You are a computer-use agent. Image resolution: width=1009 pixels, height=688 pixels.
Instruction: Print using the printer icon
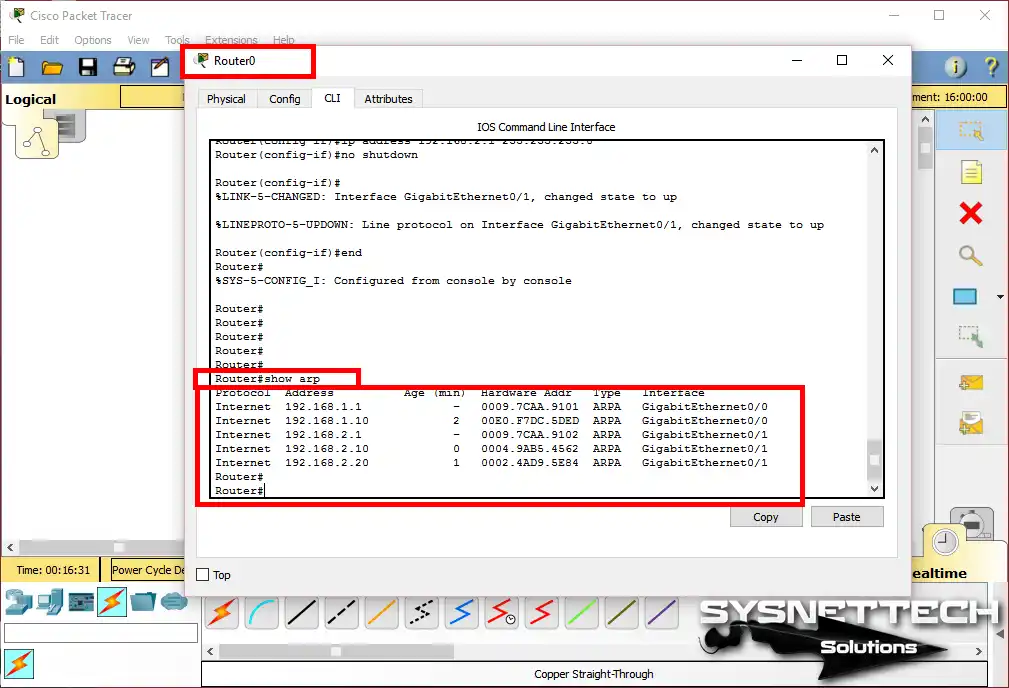point(124,67)
